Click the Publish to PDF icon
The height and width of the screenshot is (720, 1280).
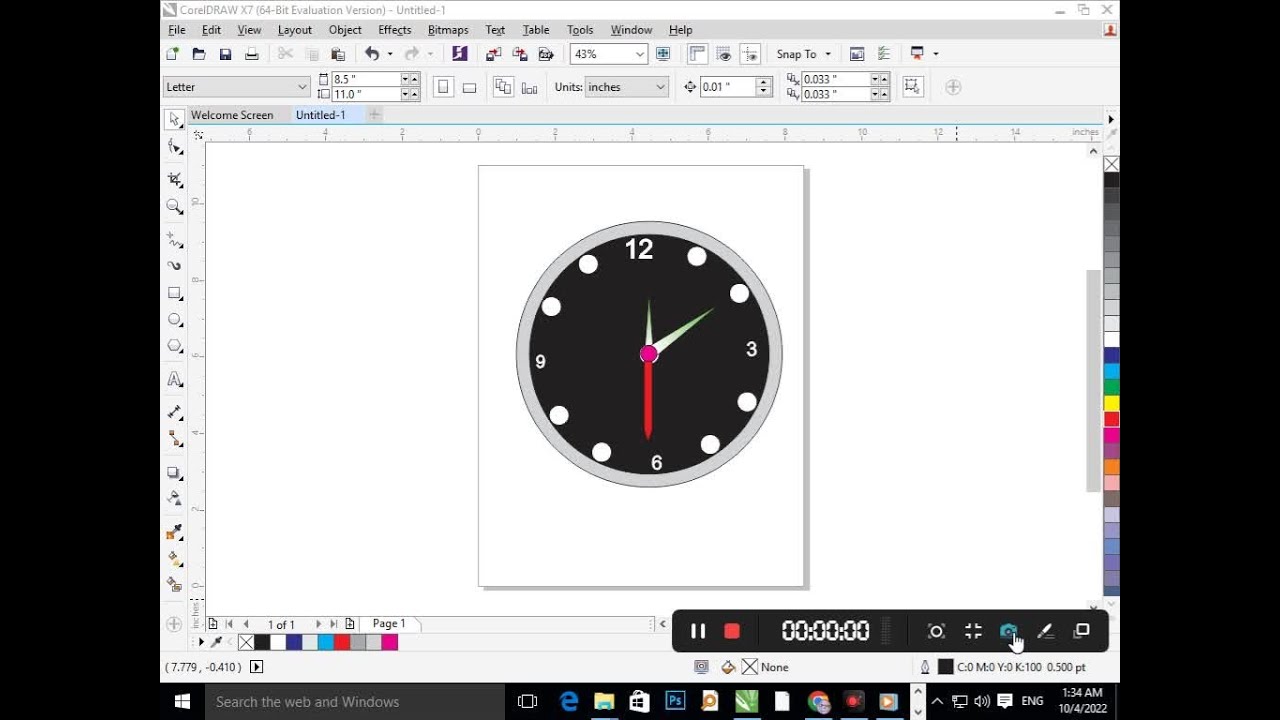click(x=546, y=54)
